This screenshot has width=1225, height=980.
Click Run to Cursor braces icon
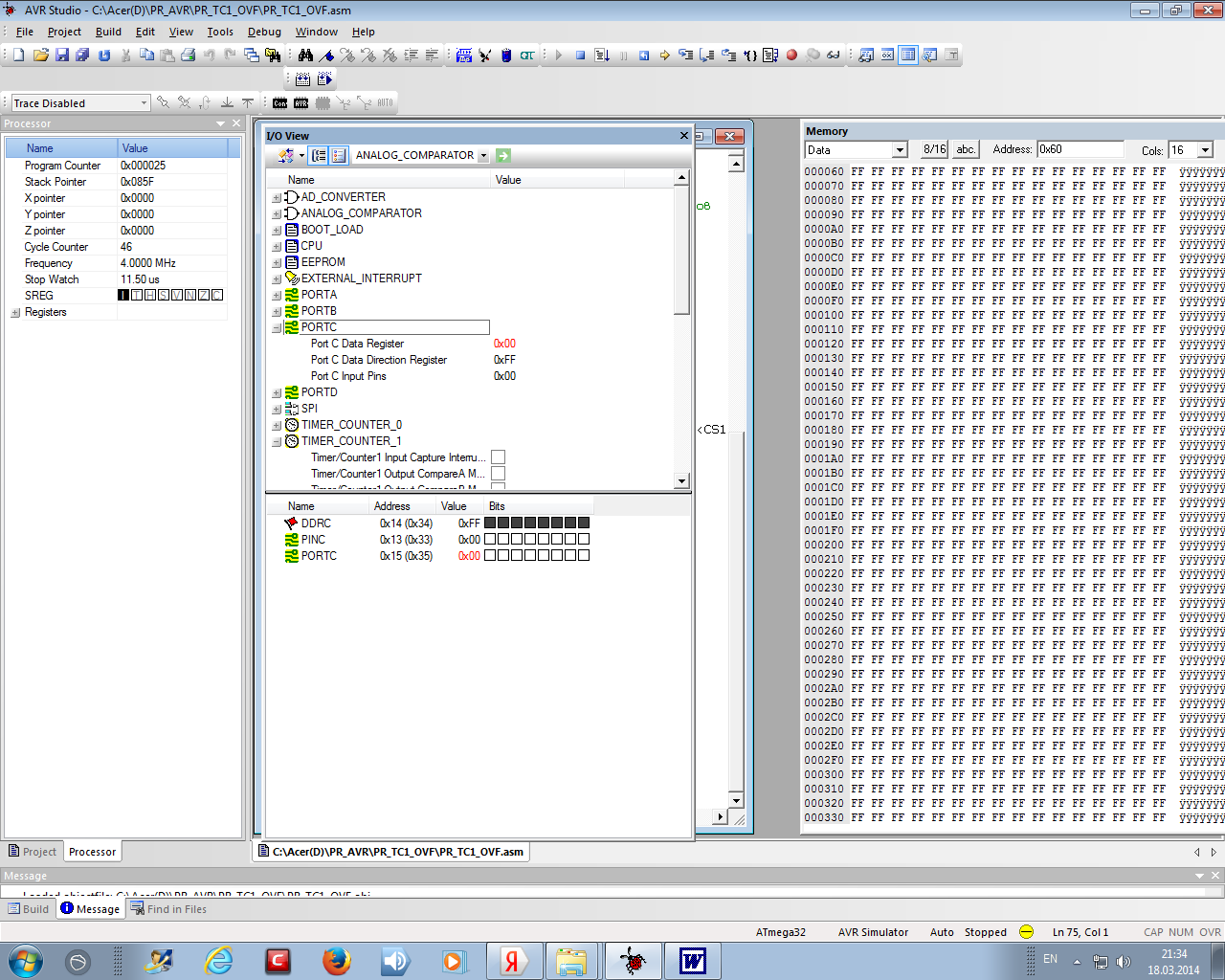point(749,56)
